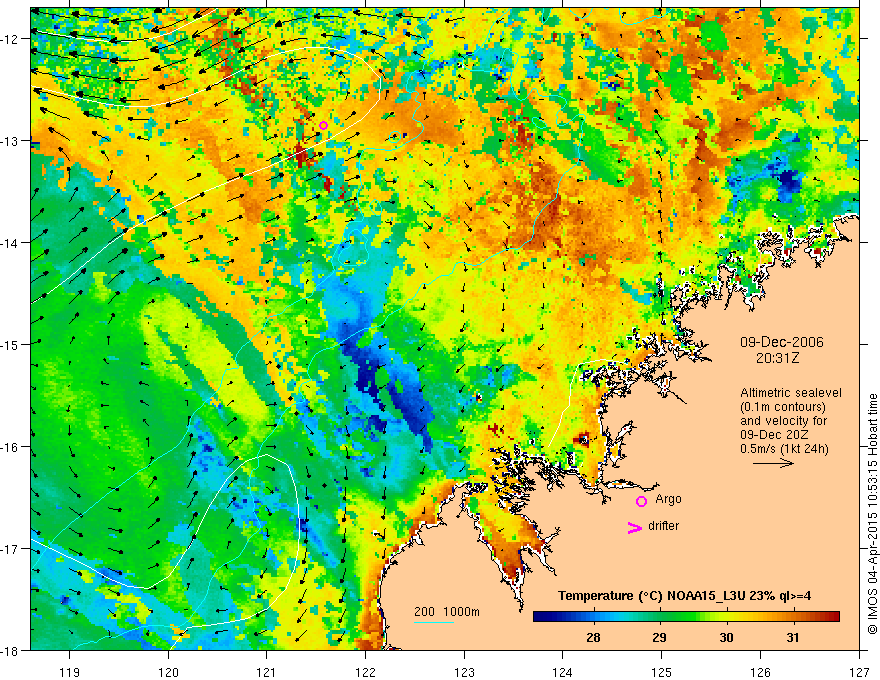This screenshot has width=880, height=680.
Task: Click the -18 latitude axis label
Action: pos(10,650)
